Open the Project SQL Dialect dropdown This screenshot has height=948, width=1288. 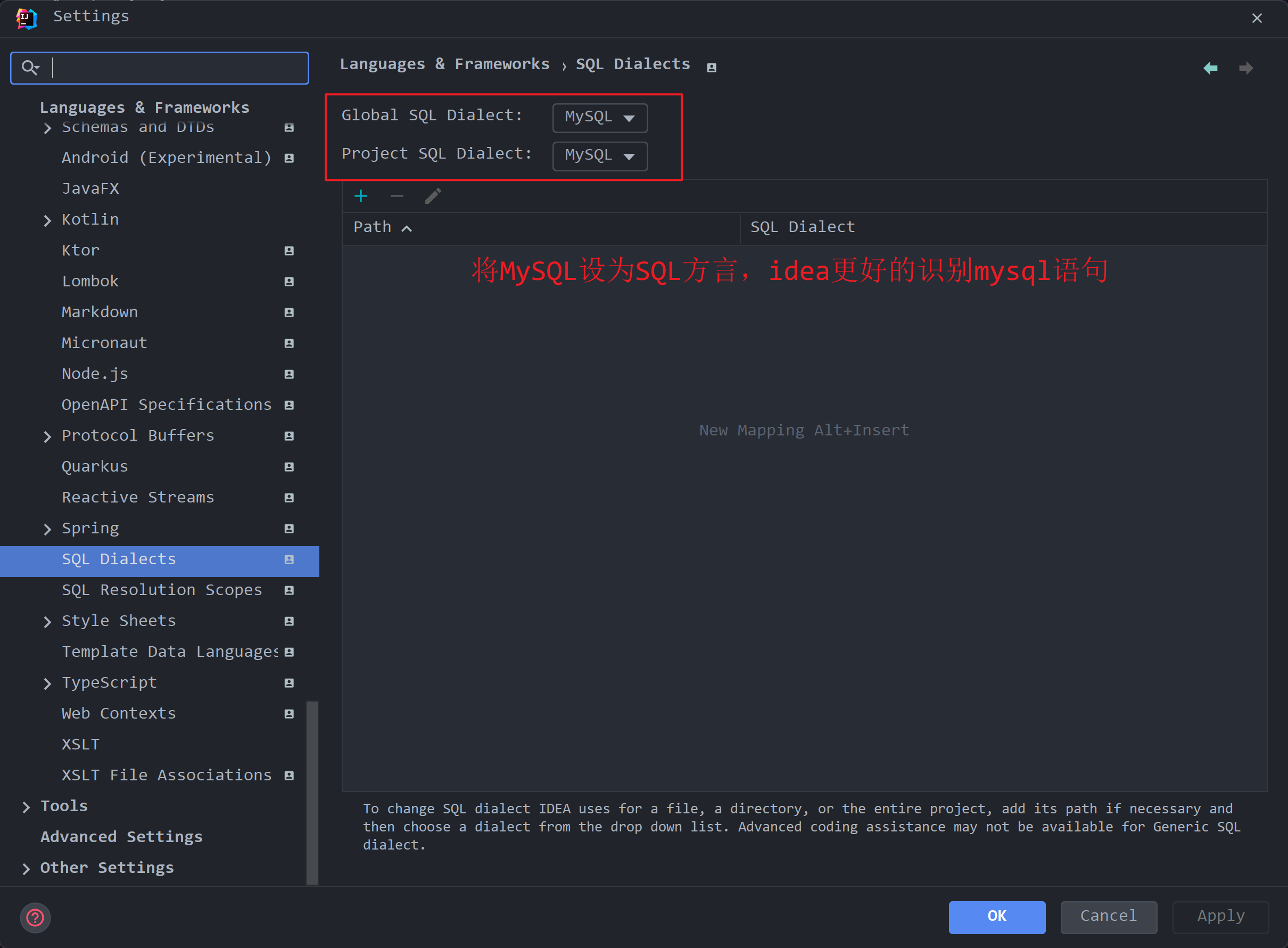tap(599, 156)
